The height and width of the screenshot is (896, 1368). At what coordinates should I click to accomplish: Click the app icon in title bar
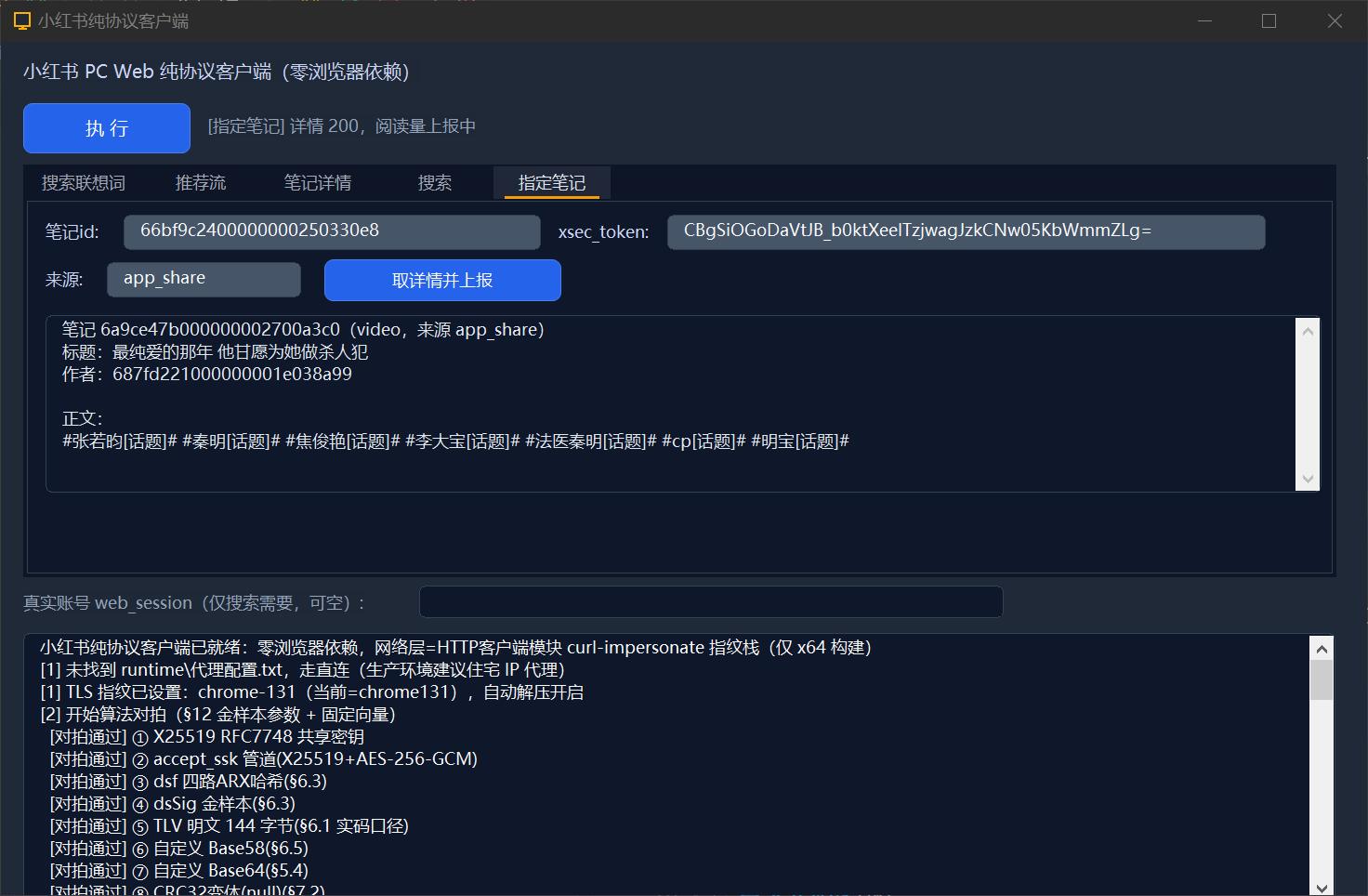[x=22, y=20]
